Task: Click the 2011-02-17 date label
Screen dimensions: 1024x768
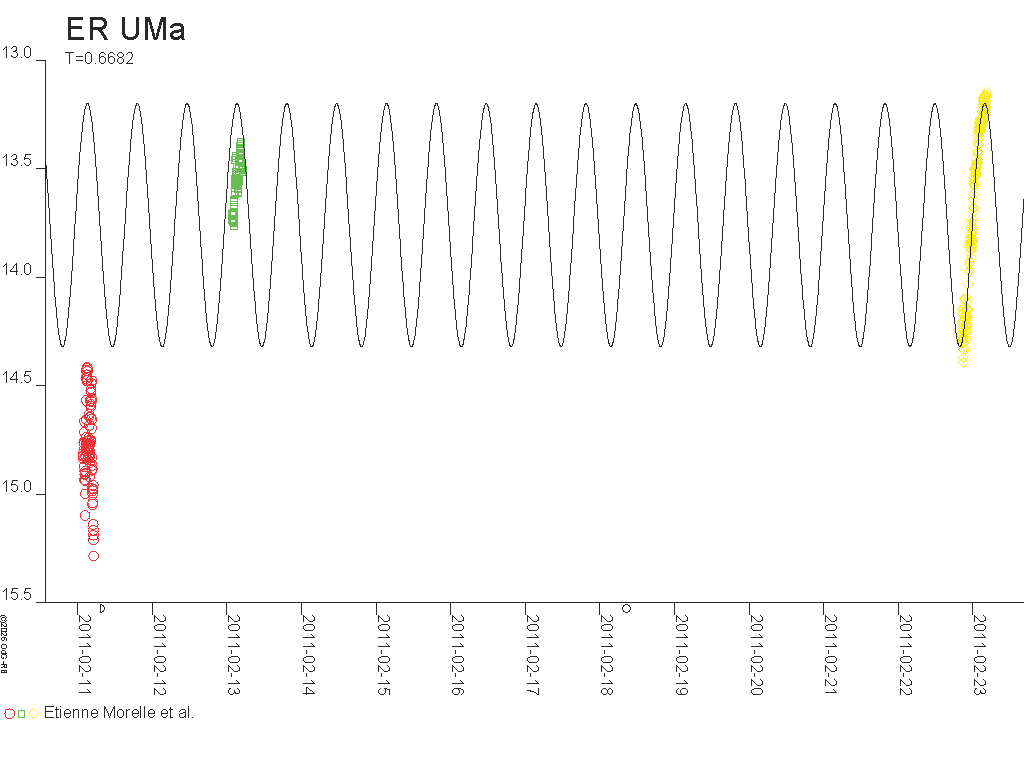Action: [x=532, y=654]
